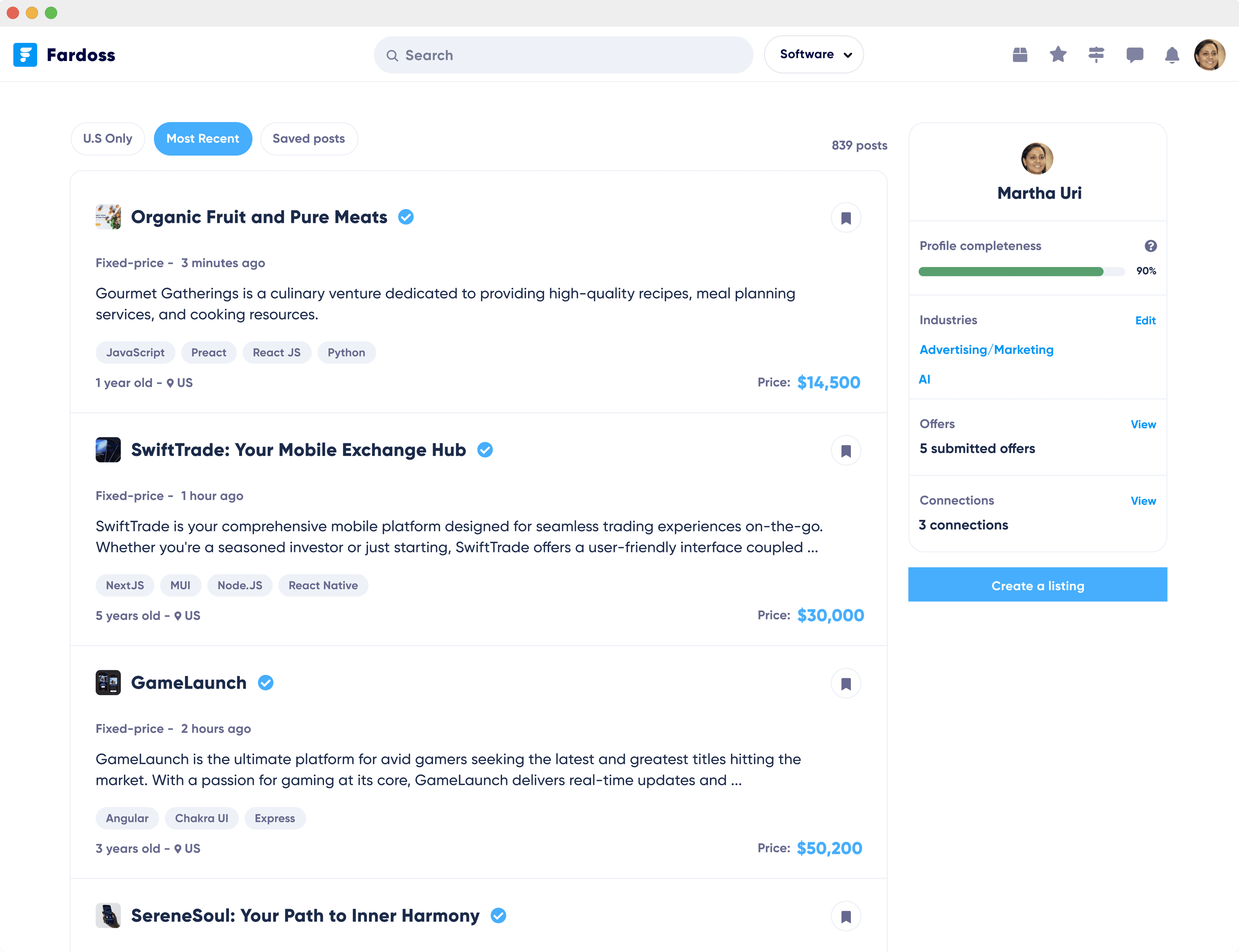Open the briefcase icon in top navigation
The image size is (1239, 952).
point(1020,55)
